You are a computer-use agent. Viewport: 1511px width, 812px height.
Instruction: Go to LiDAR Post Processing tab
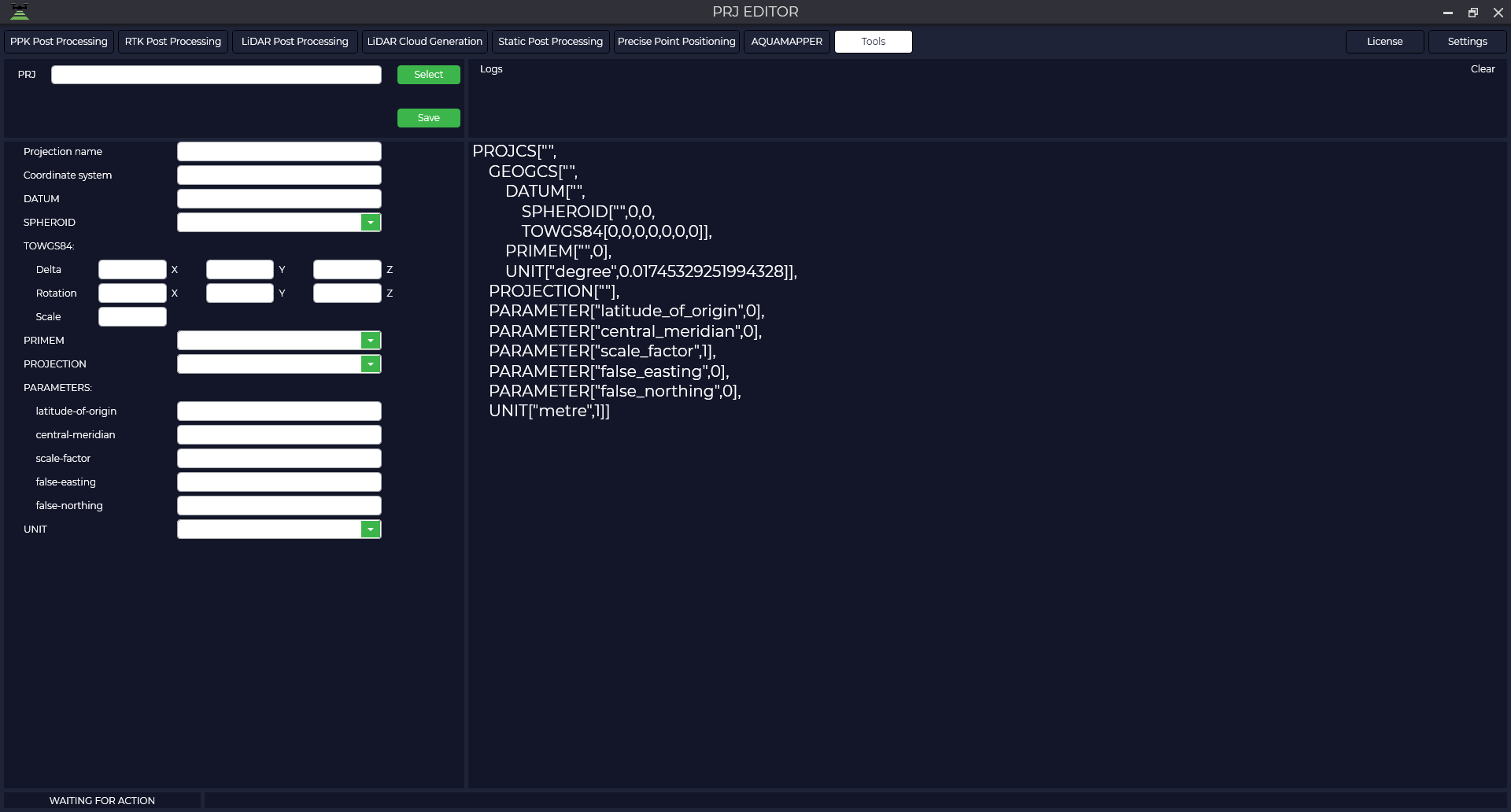coord(295,42)
